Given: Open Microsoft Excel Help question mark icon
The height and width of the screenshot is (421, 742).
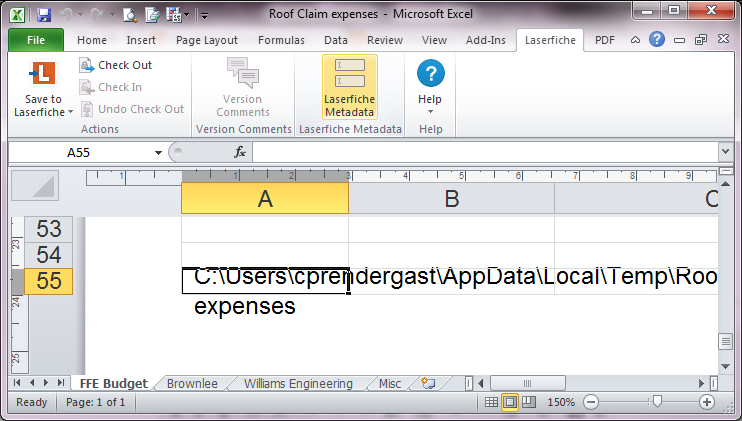Looking at the screenshot, I should click(657, 39).
